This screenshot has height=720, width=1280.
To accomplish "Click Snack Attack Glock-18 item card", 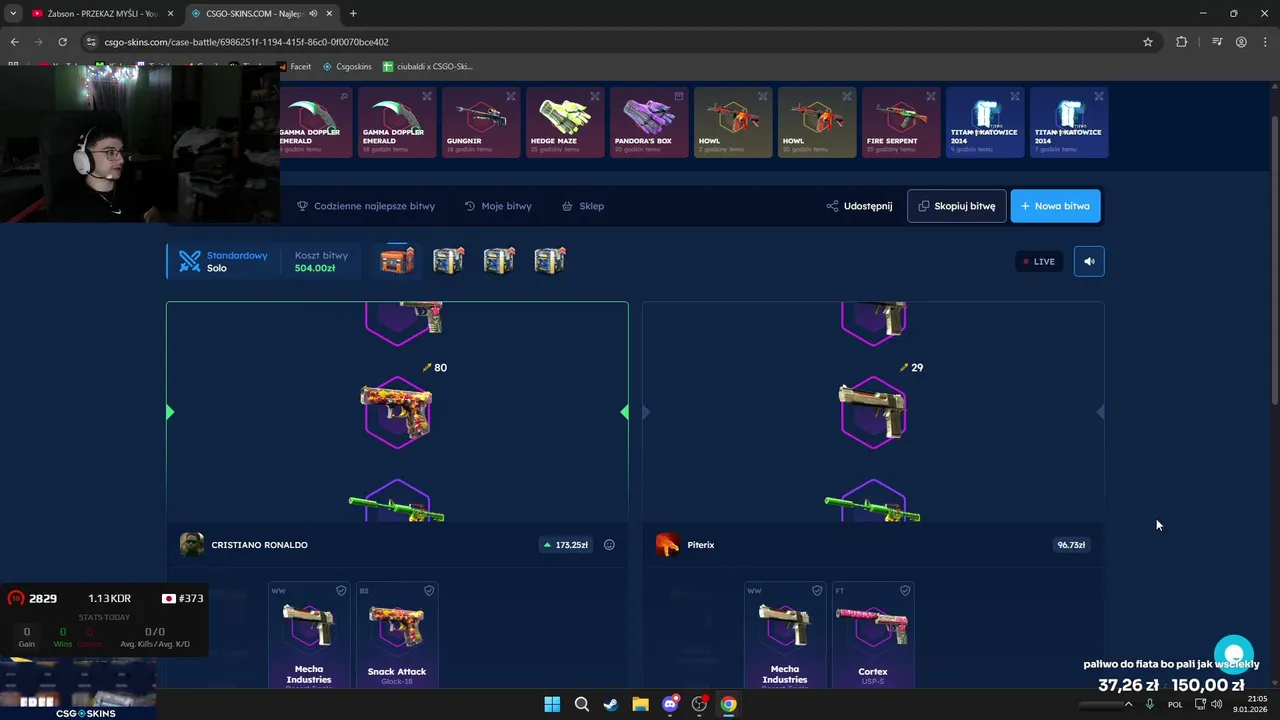I will 397,635.
